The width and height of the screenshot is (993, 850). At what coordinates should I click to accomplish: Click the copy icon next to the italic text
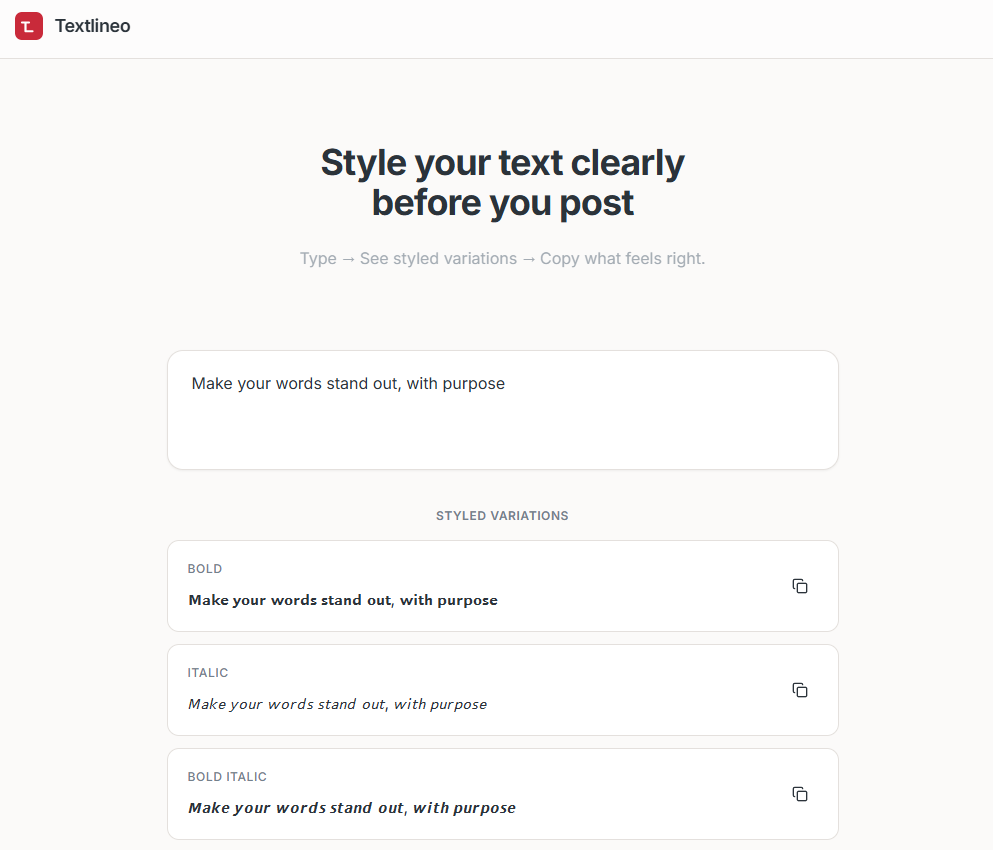(x=800, y=690)
